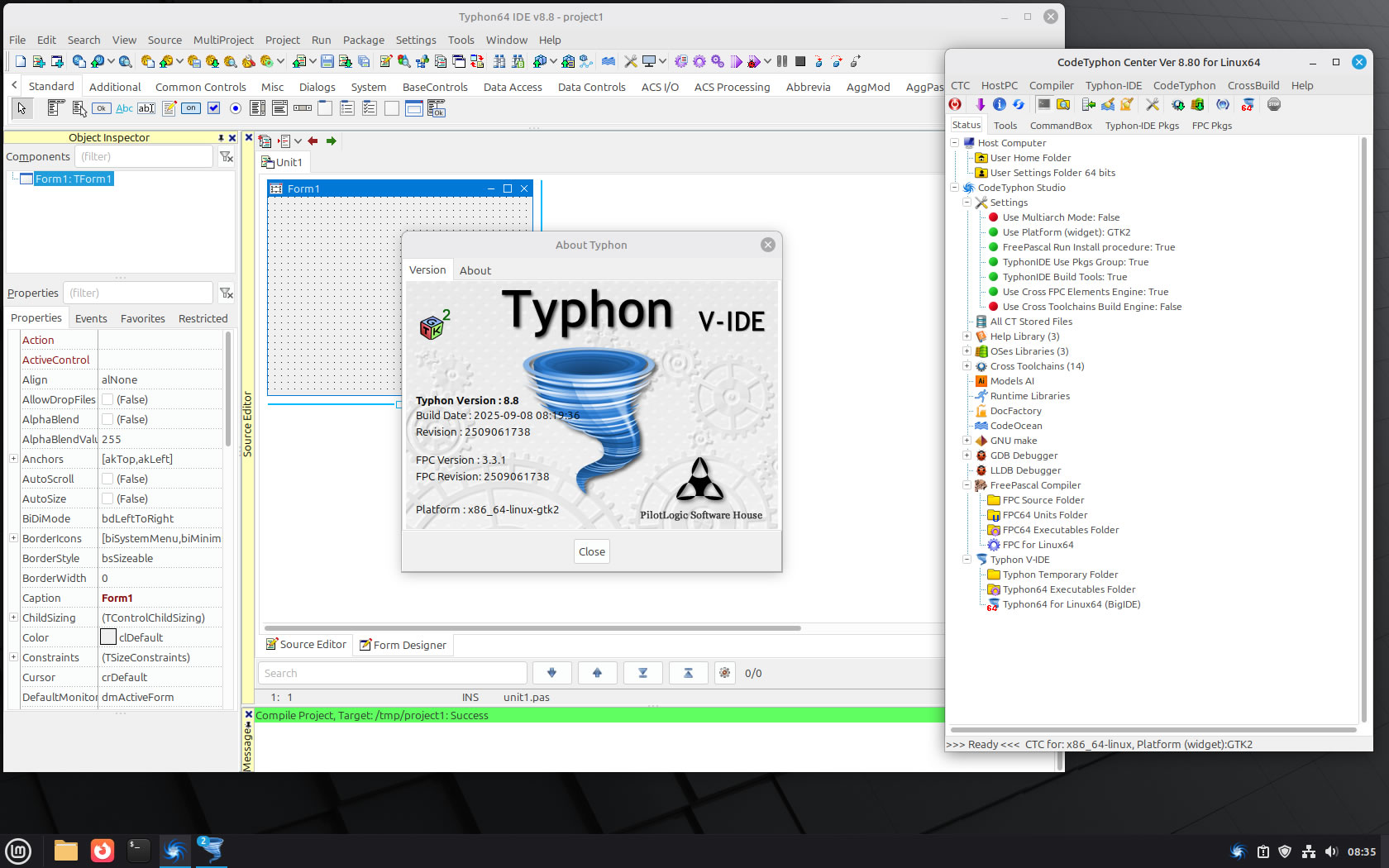
Task: Click the folder search icon in CodeTyphon Center
Action: [x=1063, y=104]
